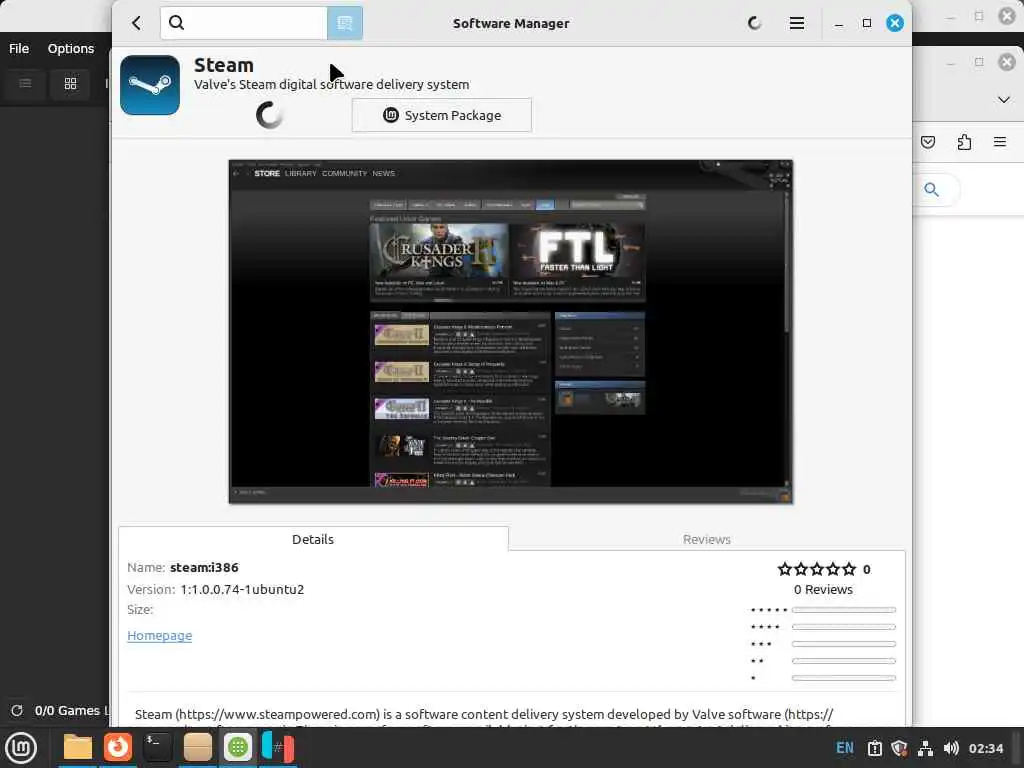Screen dimensions: 1024x768
Task: Open the Steam Homepage link
Action: pos(159,635)
